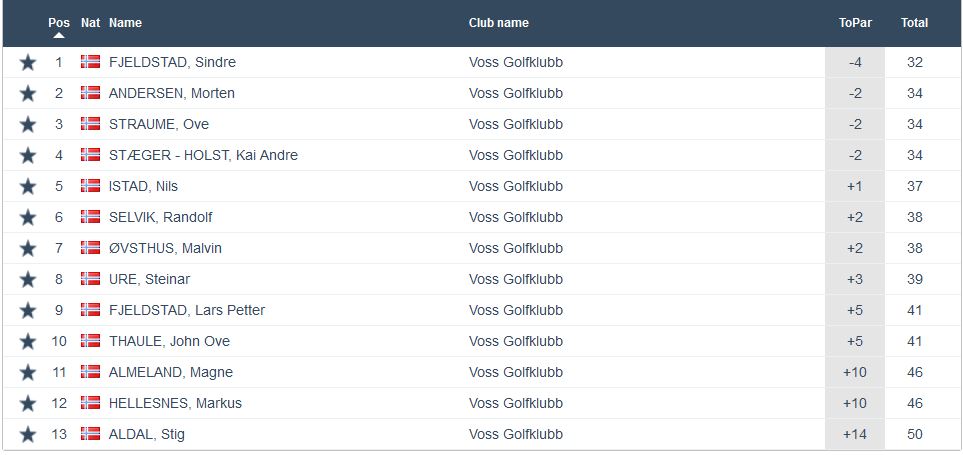Sort by Club name column header
This screenshot has height=455, width=963.
(498, 23)
